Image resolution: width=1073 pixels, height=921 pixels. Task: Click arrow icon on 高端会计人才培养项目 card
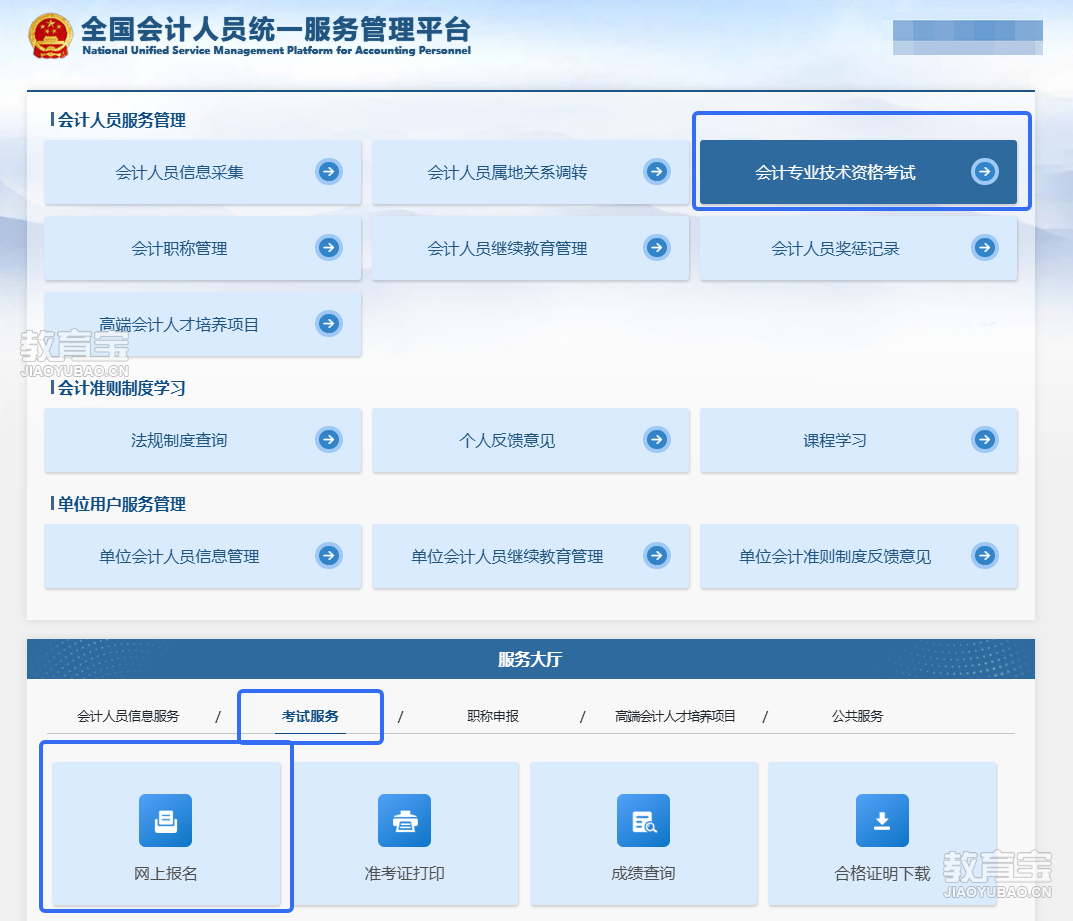coord(328,323)
